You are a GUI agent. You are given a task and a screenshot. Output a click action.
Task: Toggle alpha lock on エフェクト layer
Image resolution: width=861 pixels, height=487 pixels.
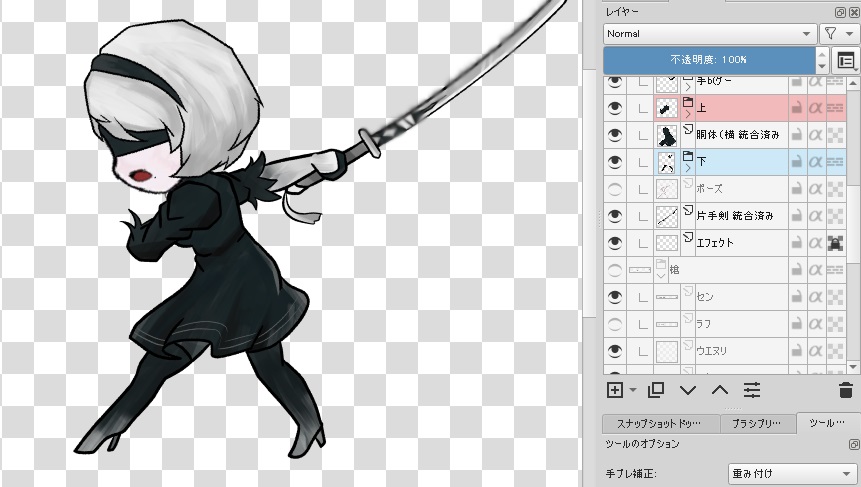835,243
